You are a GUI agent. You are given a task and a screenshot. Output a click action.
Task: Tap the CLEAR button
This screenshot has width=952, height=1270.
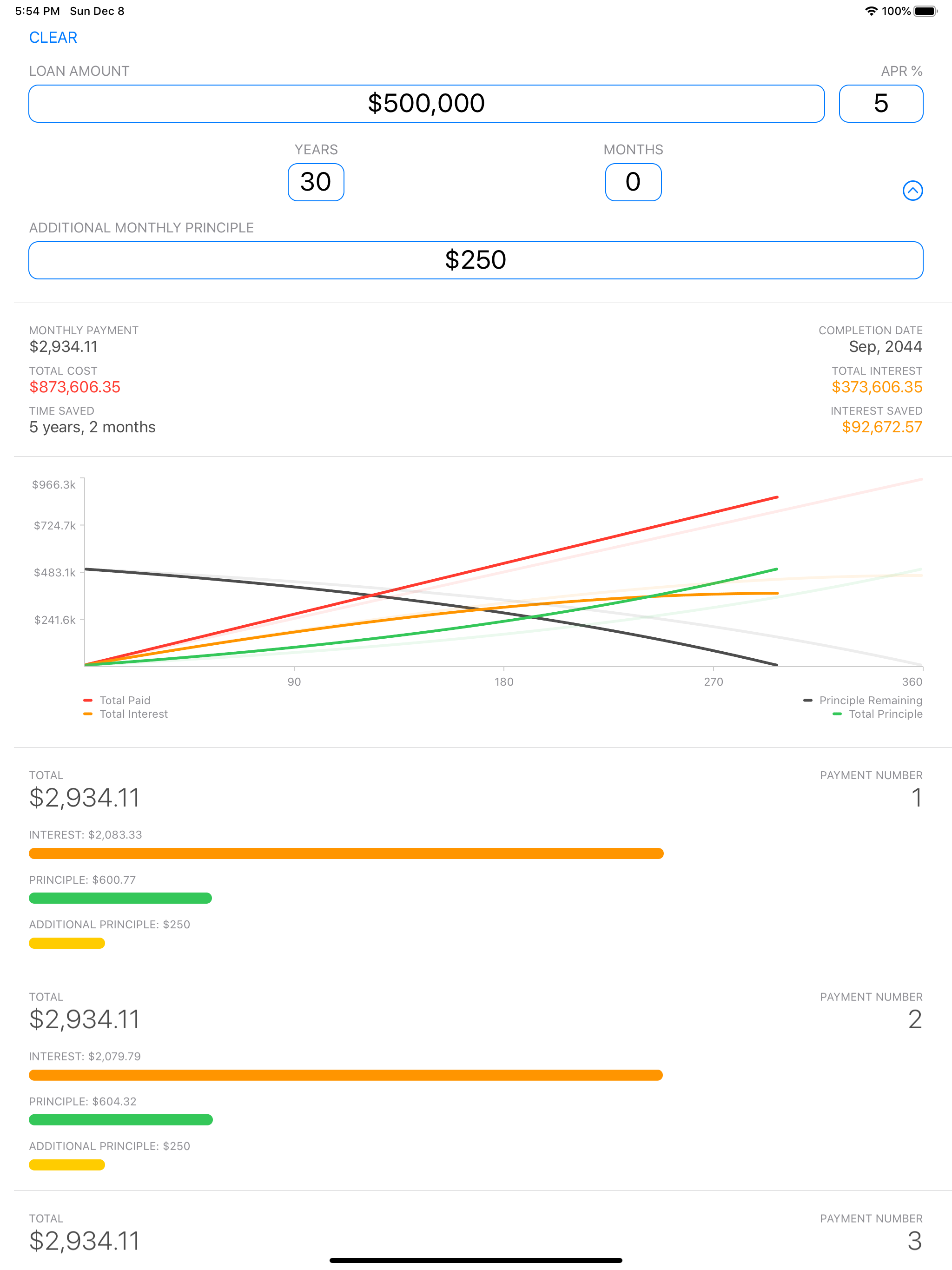coord(53,37)
